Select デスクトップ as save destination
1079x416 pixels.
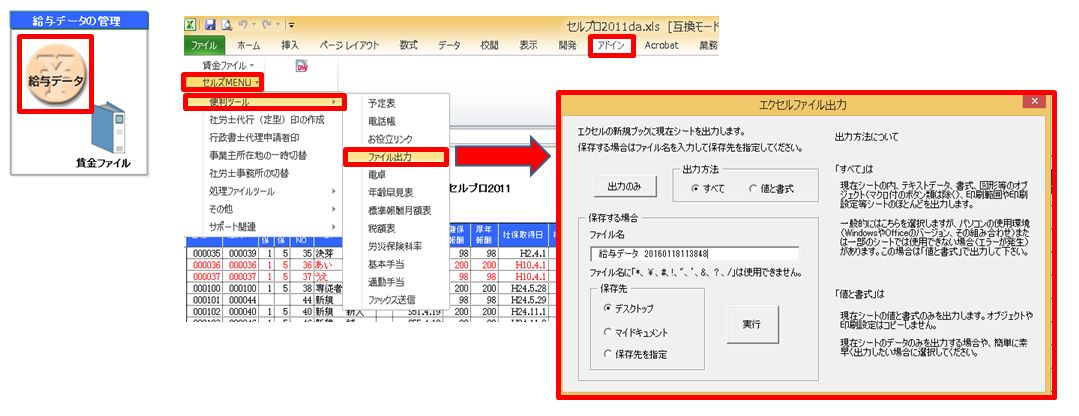(629, 309)
